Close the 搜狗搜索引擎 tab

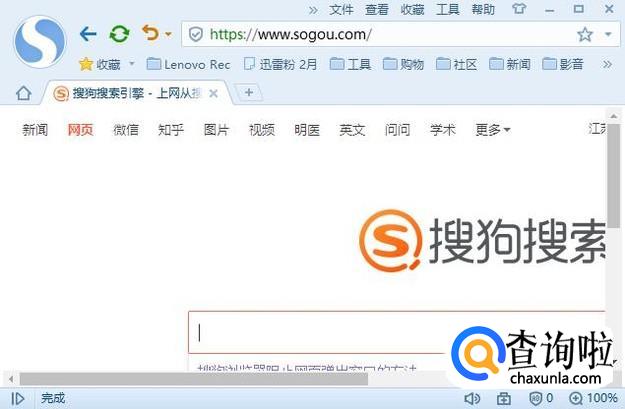(x=214, y=94)
